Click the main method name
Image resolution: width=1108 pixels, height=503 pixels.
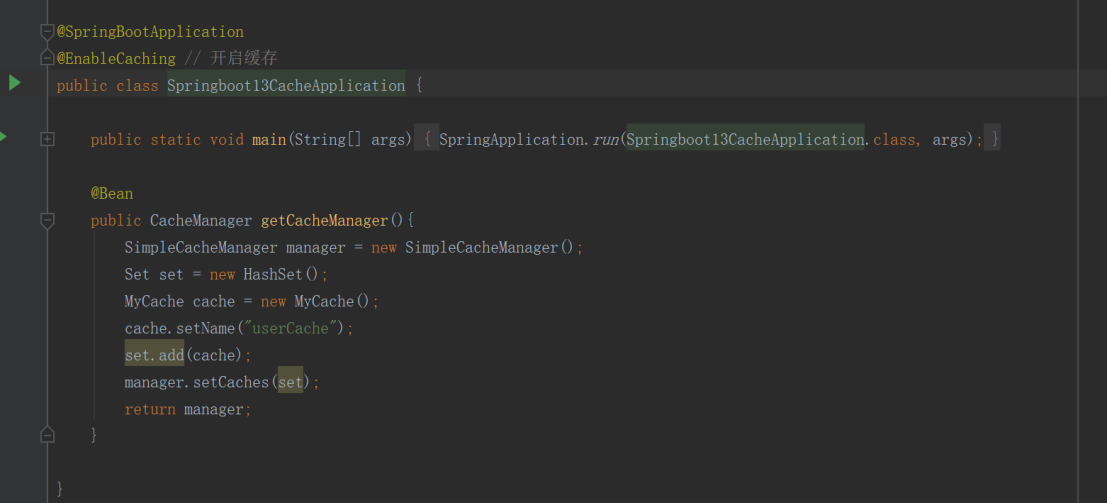tap(269, 139)
